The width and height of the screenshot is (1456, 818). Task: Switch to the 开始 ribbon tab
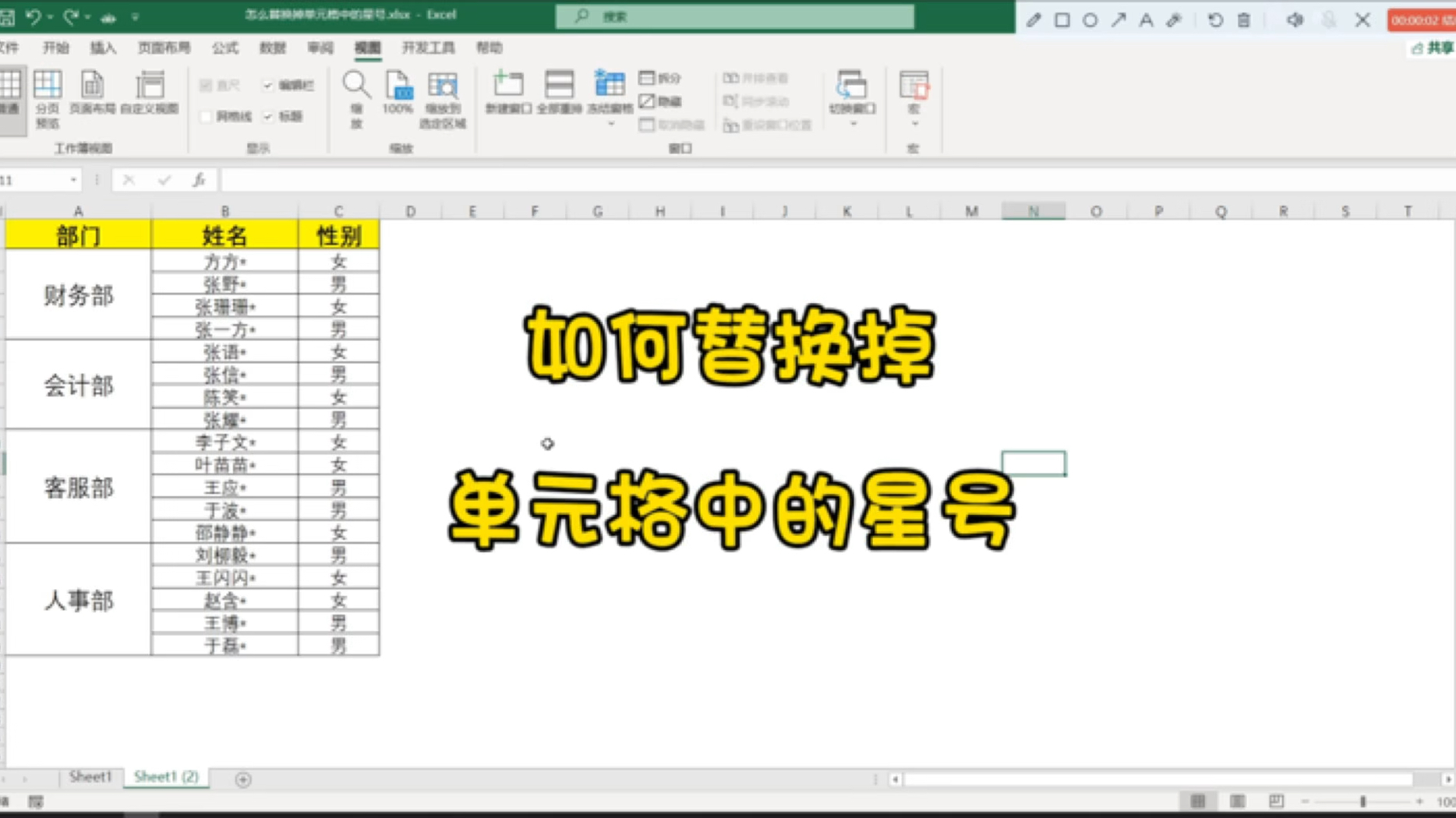58,48
